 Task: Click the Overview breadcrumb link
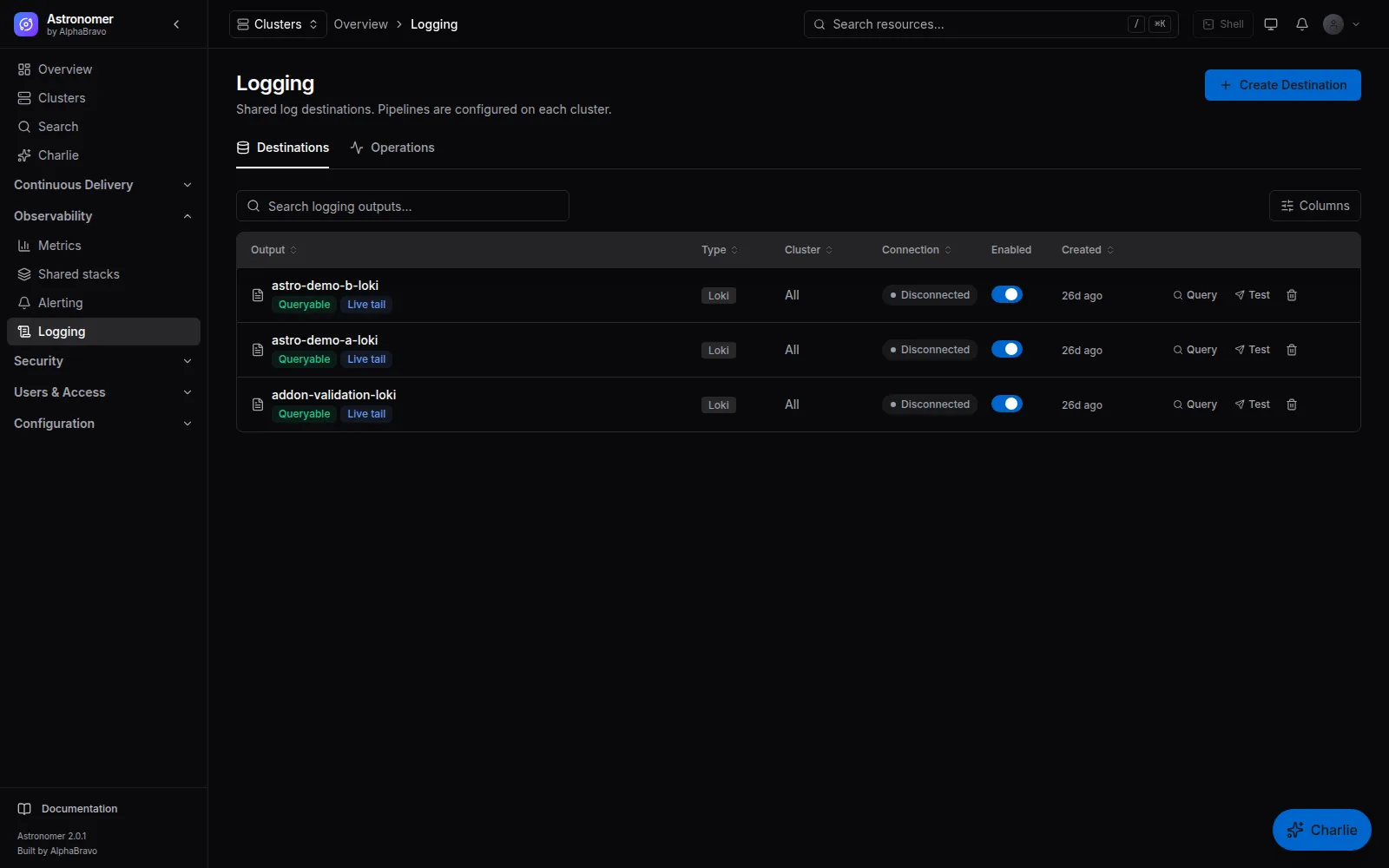[361, 24]
